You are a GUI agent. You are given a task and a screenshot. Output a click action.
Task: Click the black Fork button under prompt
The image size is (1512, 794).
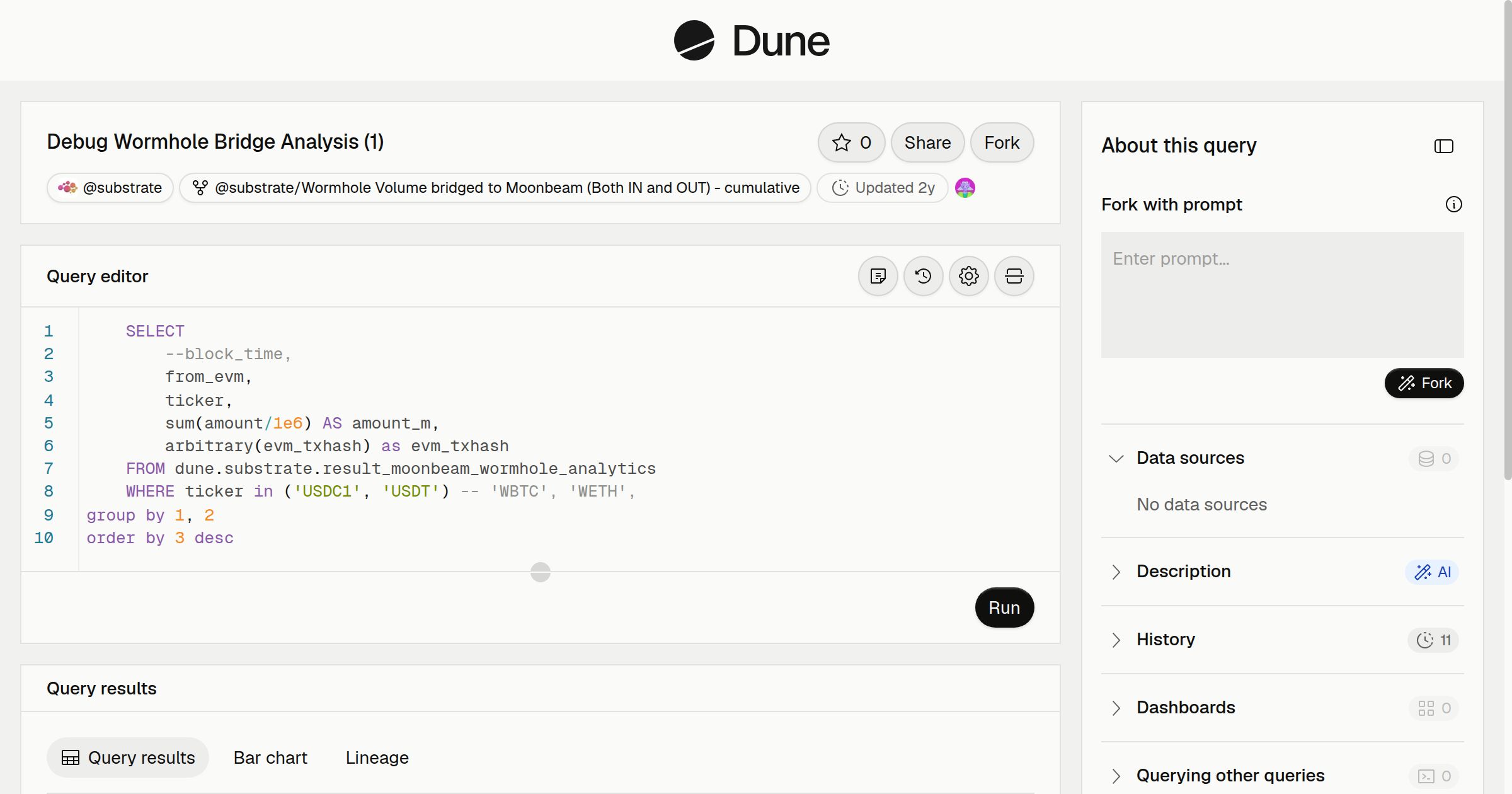tap(1424, 383)
